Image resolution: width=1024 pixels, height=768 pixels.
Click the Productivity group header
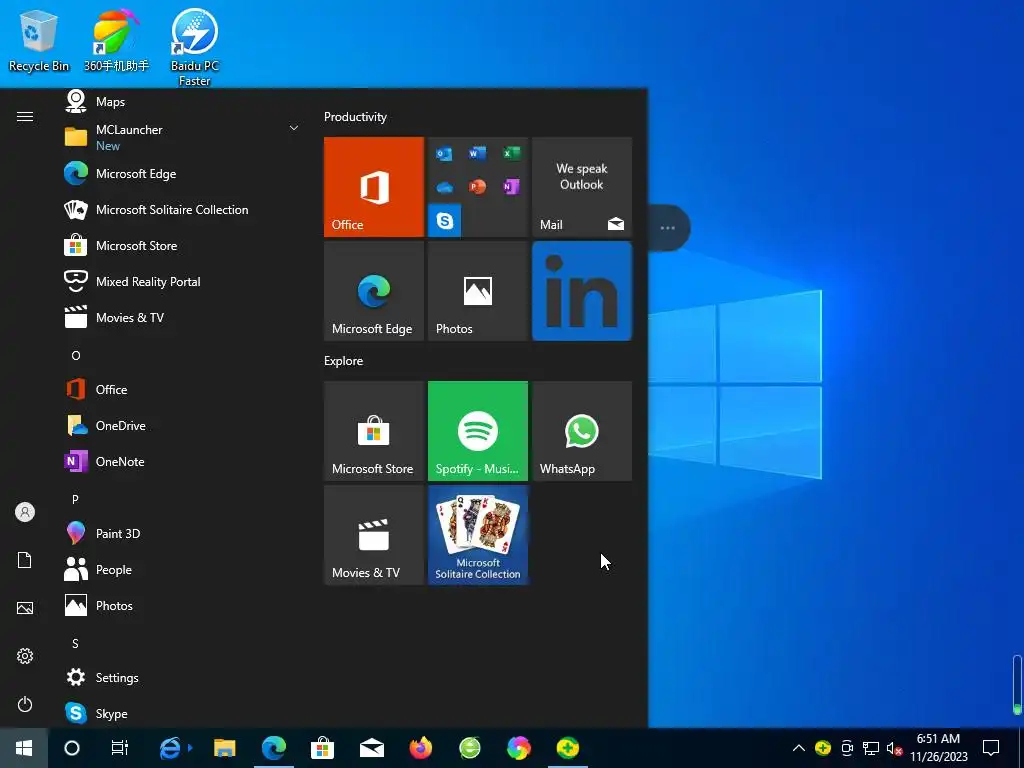click(x=355, y=117)
